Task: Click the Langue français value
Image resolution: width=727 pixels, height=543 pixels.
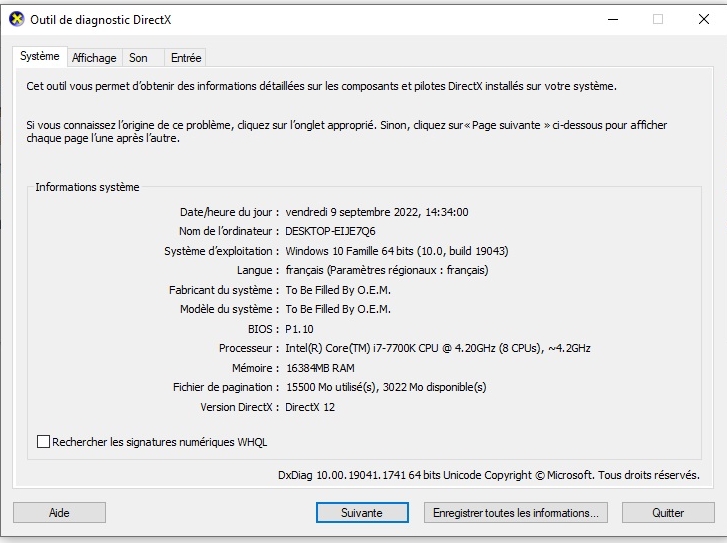Action: pyautogui.click(x=387, y=270)
